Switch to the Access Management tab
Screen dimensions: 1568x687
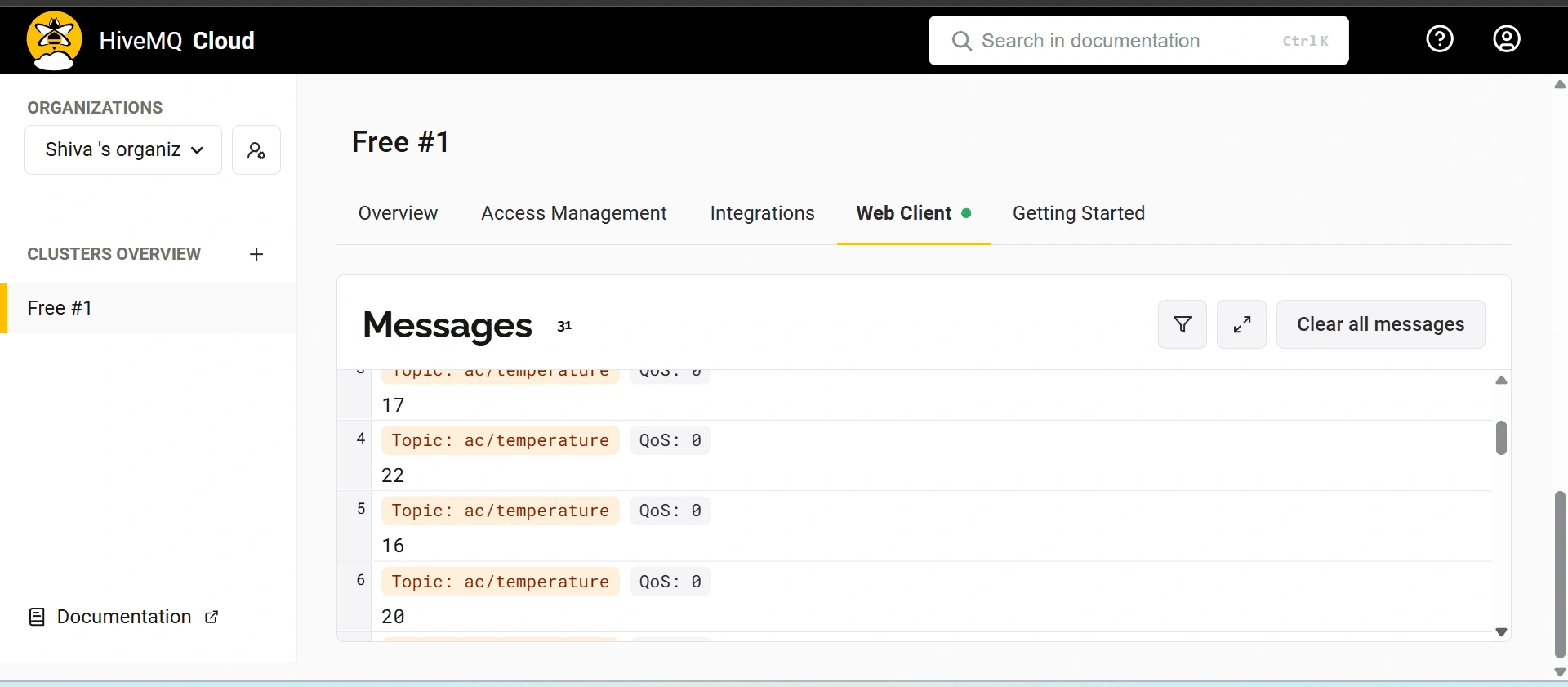point(574,213)
